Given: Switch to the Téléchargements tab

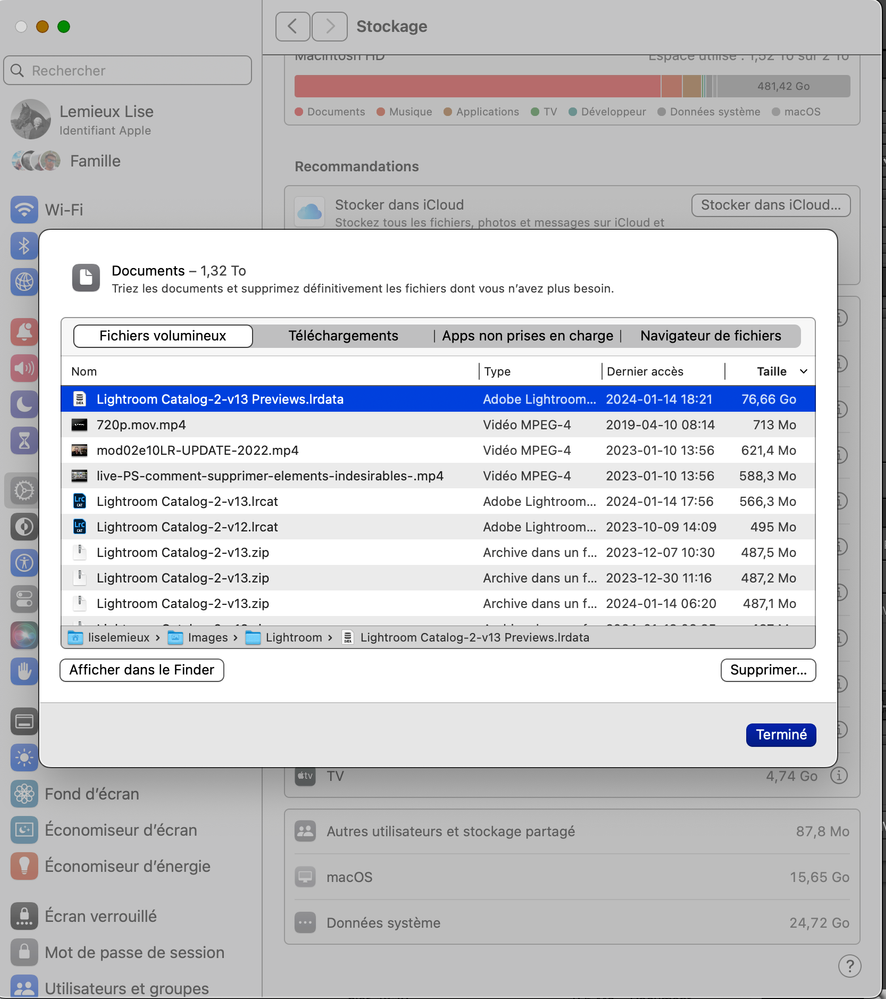Looking at the screenshot, I should (x=343, y=336).
